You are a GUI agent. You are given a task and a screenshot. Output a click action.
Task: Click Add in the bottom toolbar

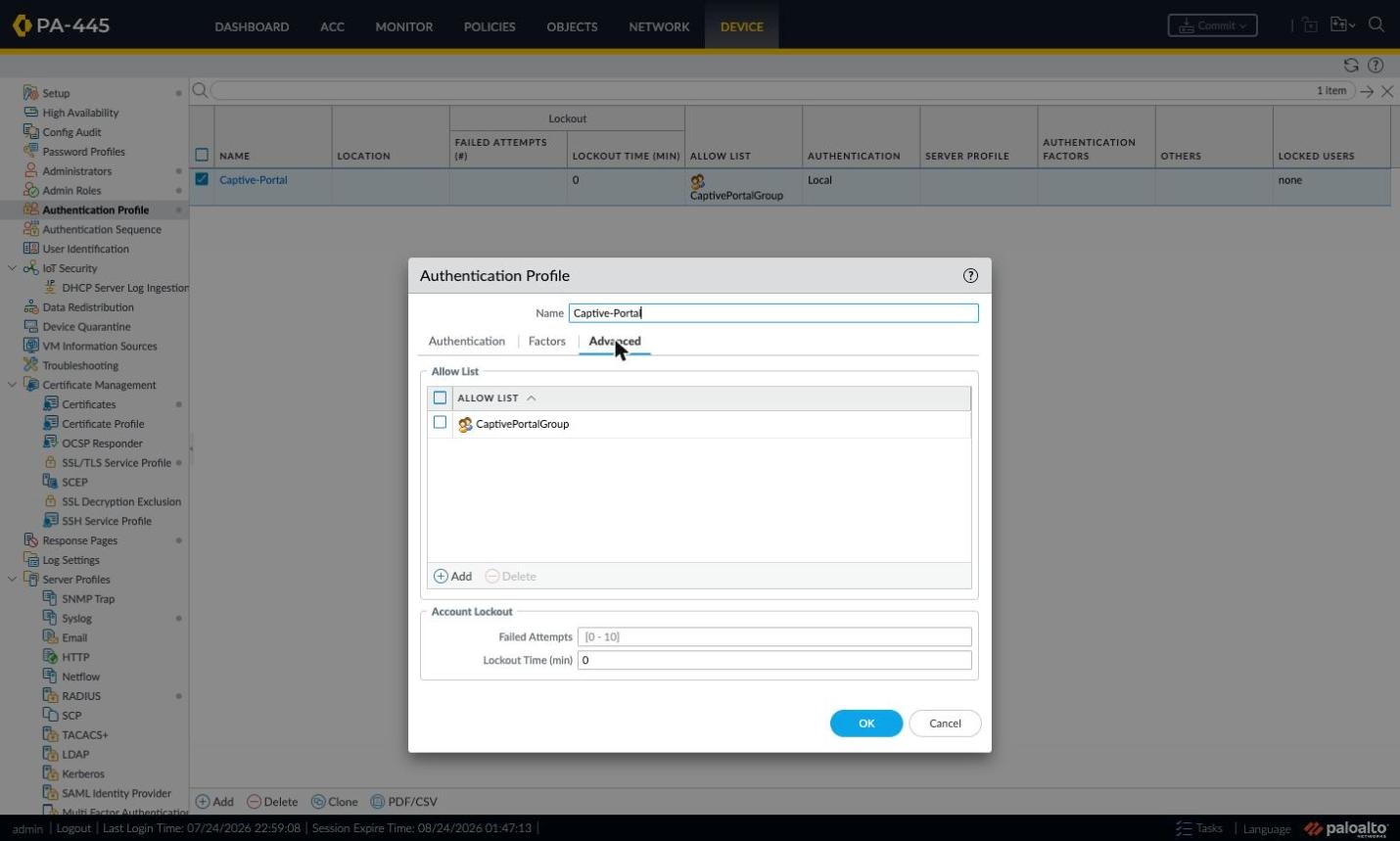(214, 802)
